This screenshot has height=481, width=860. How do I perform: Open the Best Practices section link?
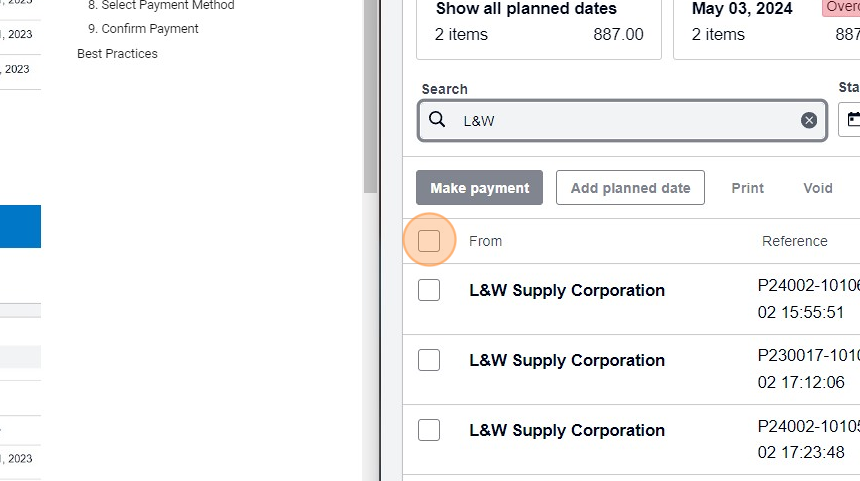[x=117, y=54]
